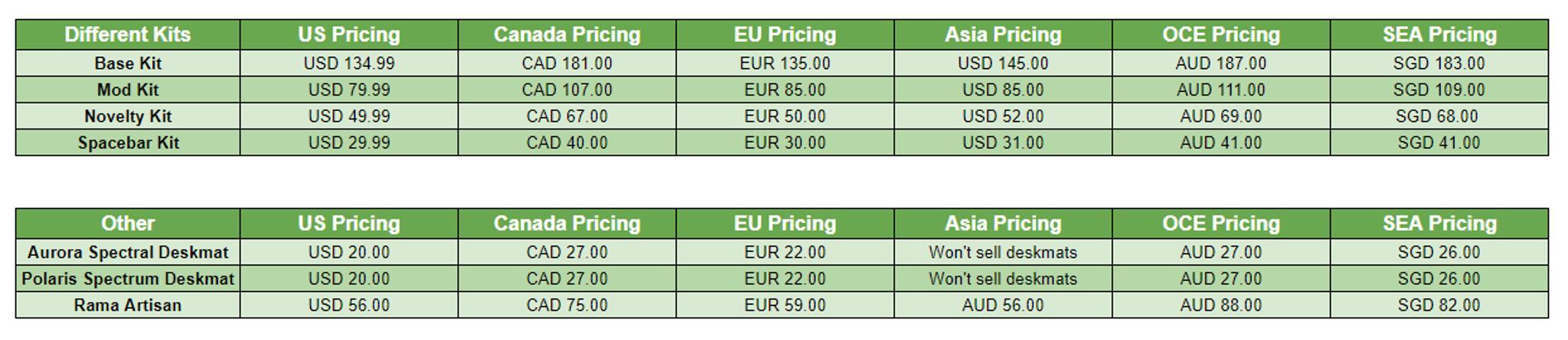Click the Novelty Kit row label
The image size is (1568, 340).
128,116
